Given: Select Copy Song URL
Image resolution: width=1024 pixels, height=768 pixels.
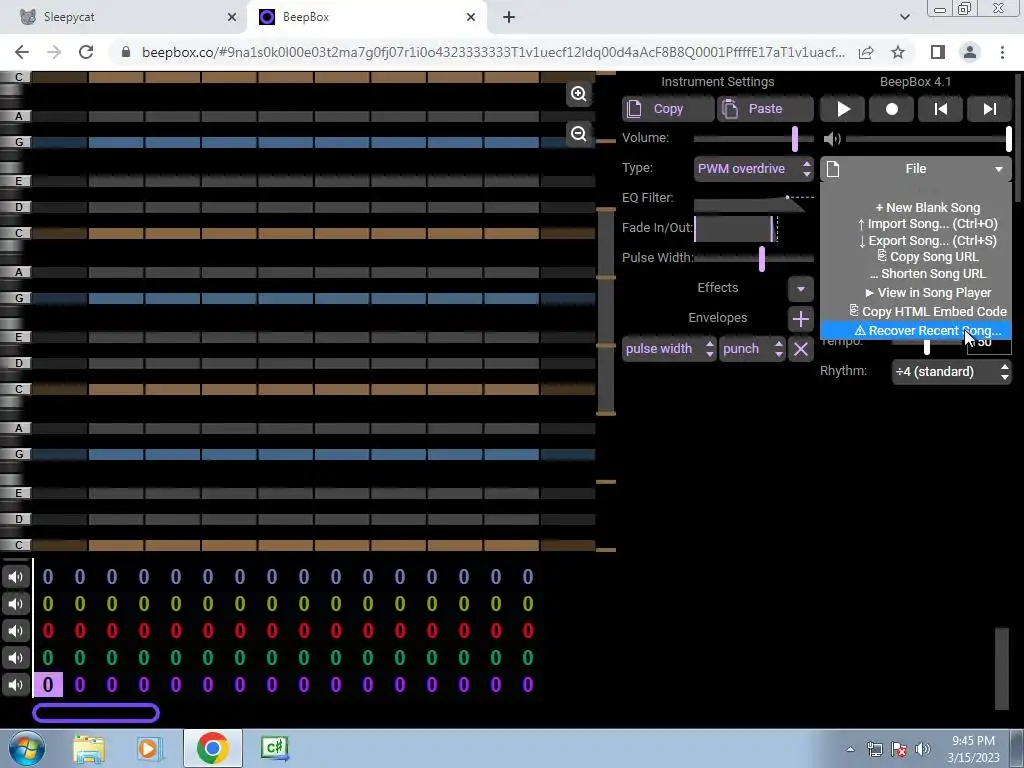Looking at the screenshot, I should coord(916,257).
